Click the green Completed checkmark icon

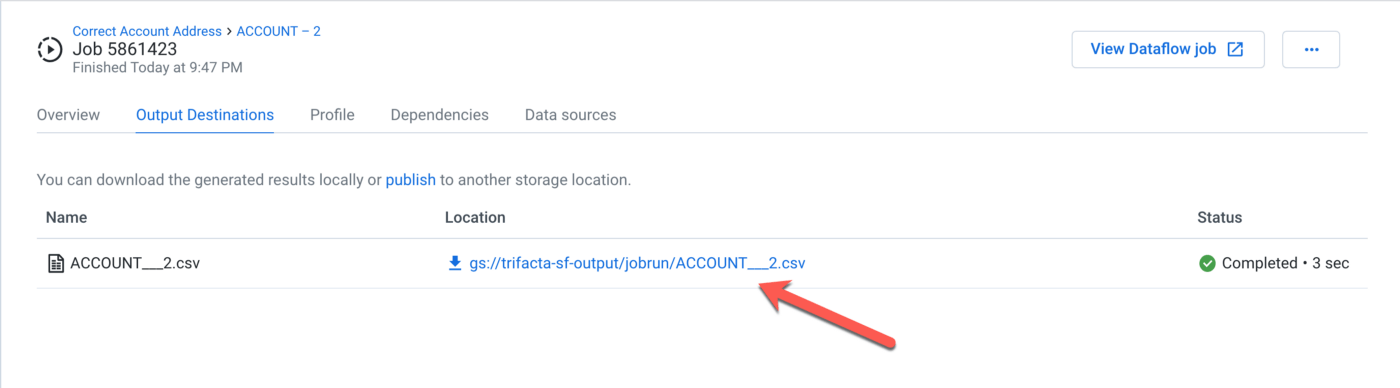tap(1207, 264)
